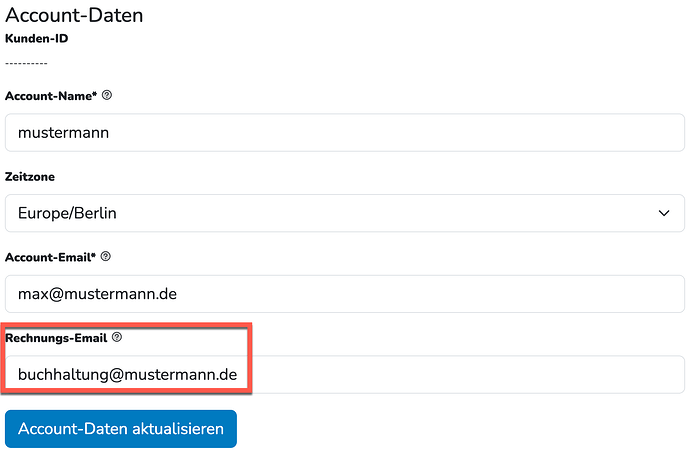Open the help tooltip icon next to Account-Email
The width and height of the screenshot is (690, 453).
tap(106, 256)
